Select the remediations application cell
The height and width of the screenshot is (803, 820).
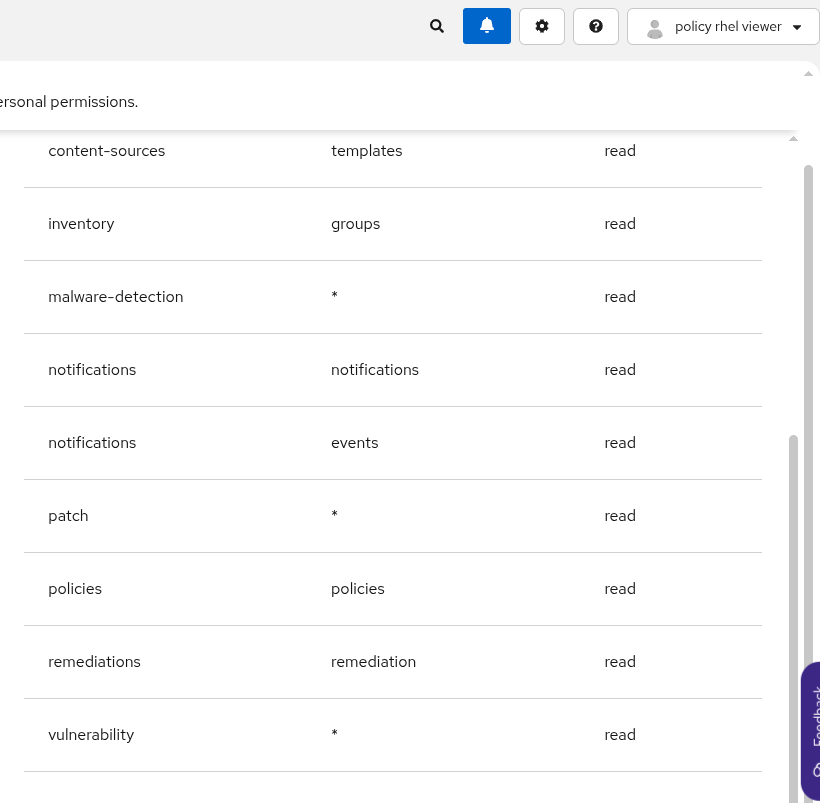coord(94,662)
